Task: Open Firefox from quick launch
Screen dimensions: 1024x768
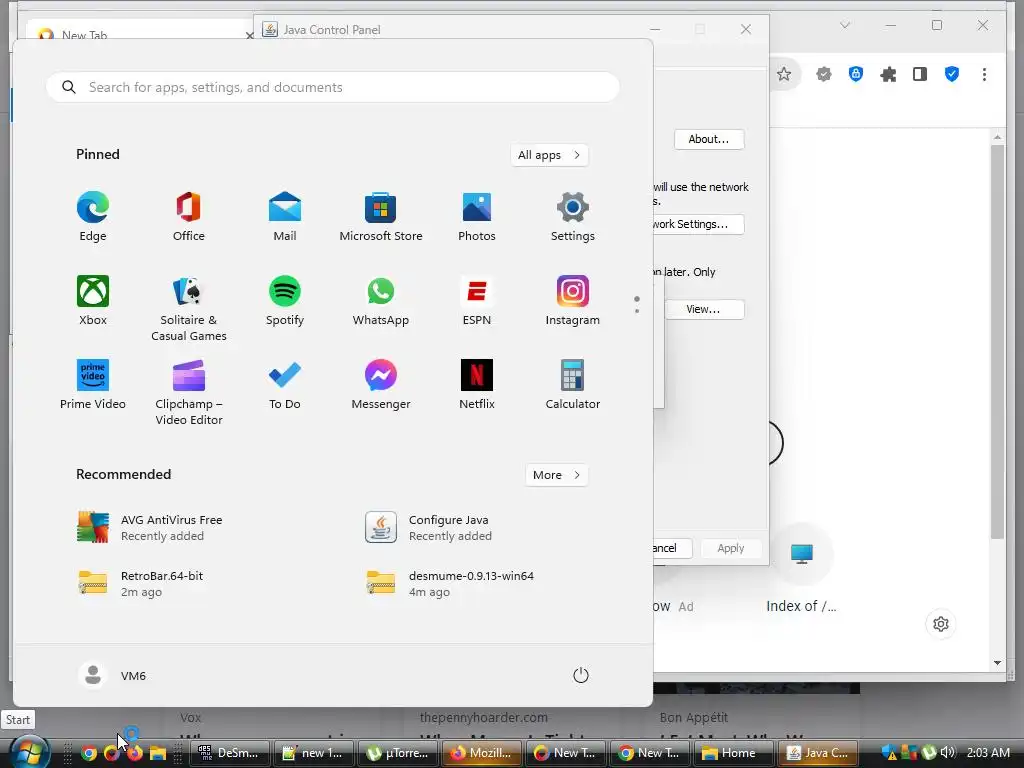Action: coord(135,753)
